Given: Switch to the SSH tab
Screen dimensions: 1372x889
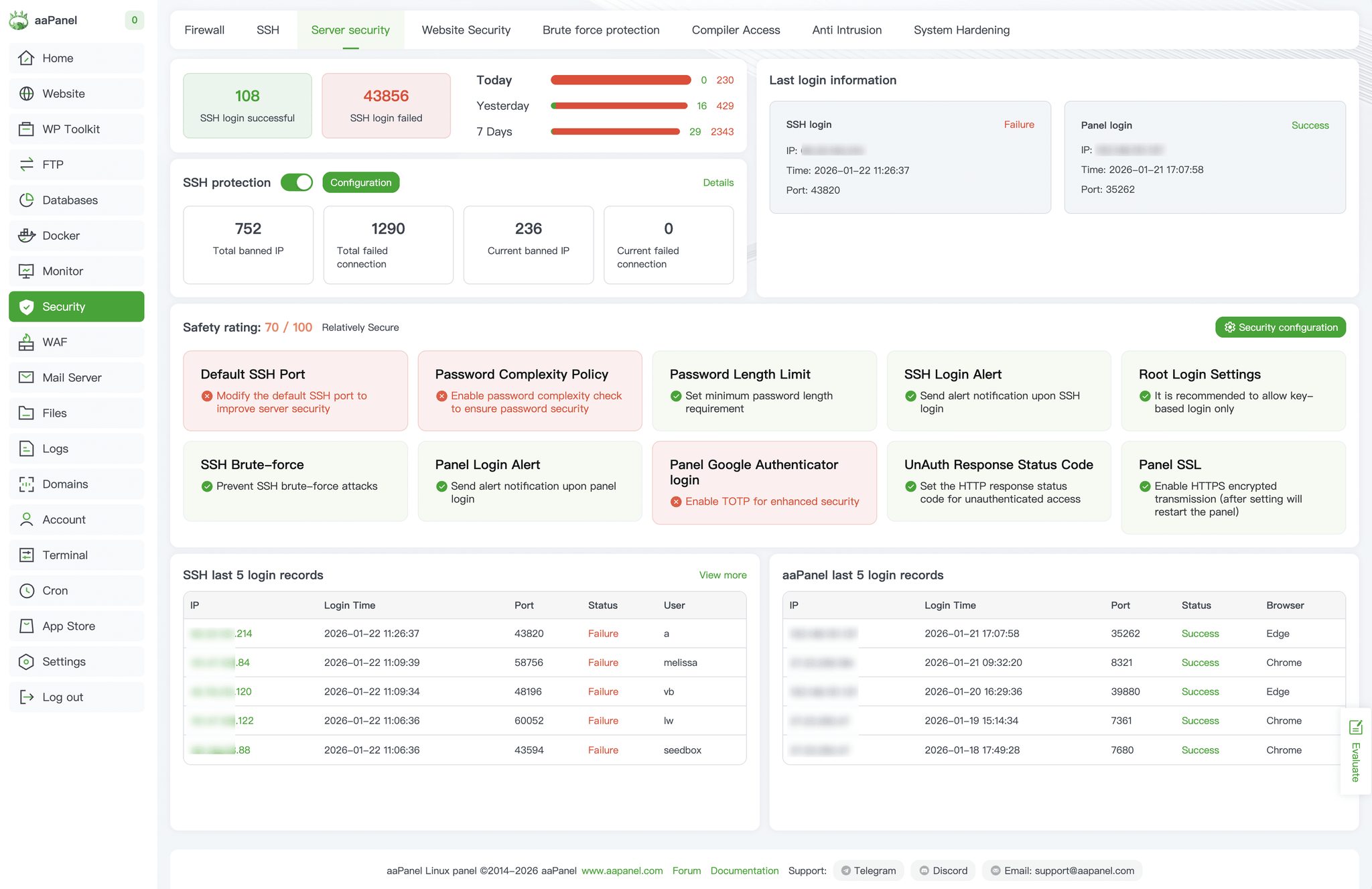Looking at the screenshot, I should [x=268, y=30].
